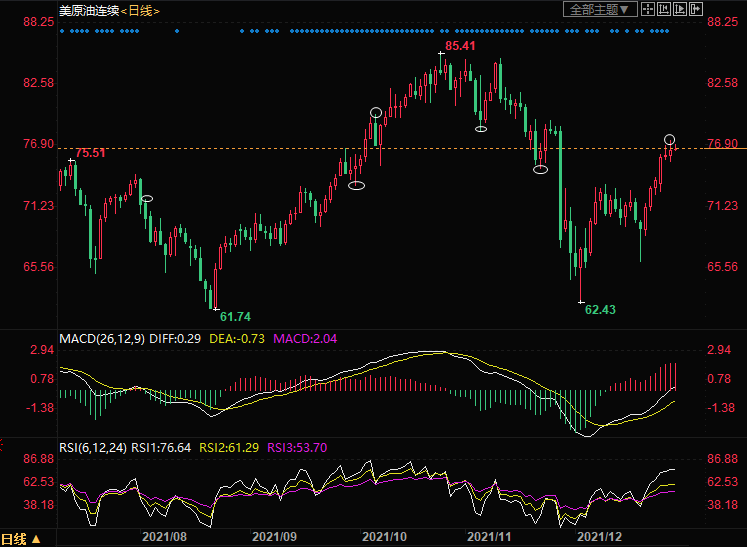Click the <日线> period label in chart title
The image size is (747, 547).
coord(144,10)
